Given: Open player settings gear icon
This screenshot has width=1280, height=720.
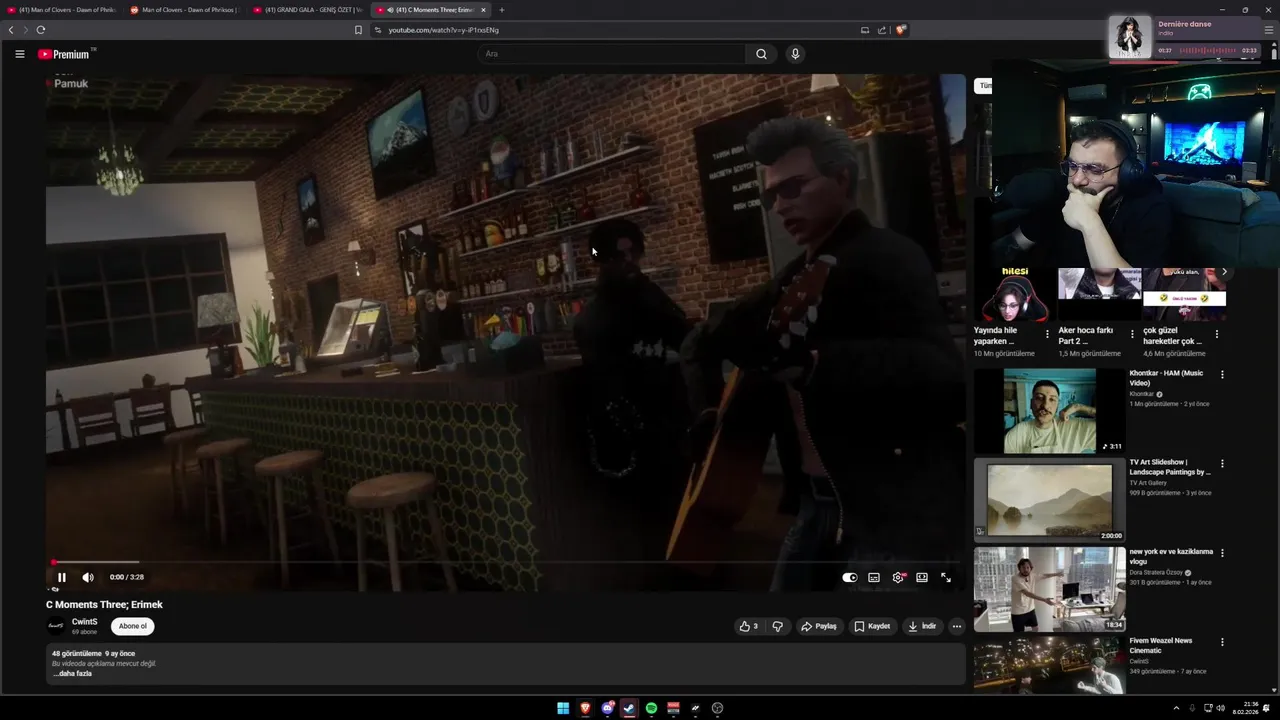Looking at the screenshot, I should coord(898,577).
